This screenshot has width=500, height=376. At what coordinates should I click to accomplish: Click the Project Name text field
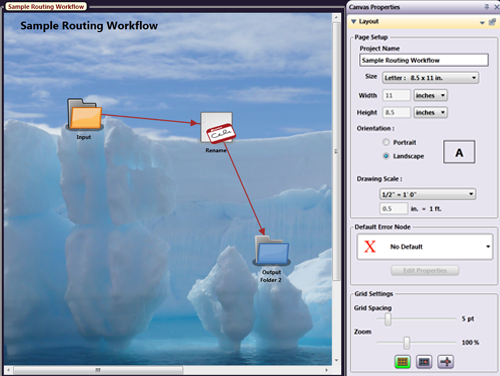click(x=424, y=60)
